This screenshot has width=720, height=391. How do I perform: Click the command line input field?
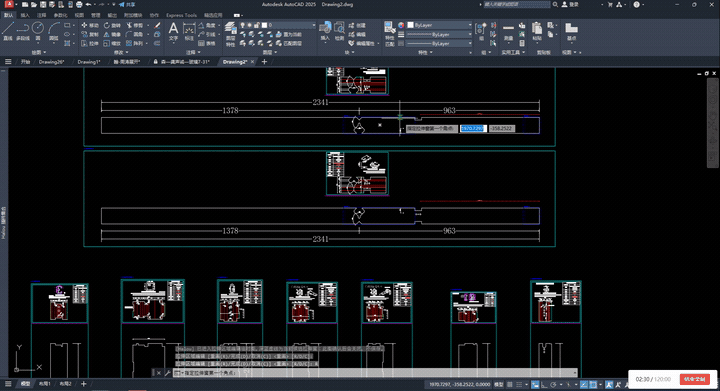click(x=377, y=373)
